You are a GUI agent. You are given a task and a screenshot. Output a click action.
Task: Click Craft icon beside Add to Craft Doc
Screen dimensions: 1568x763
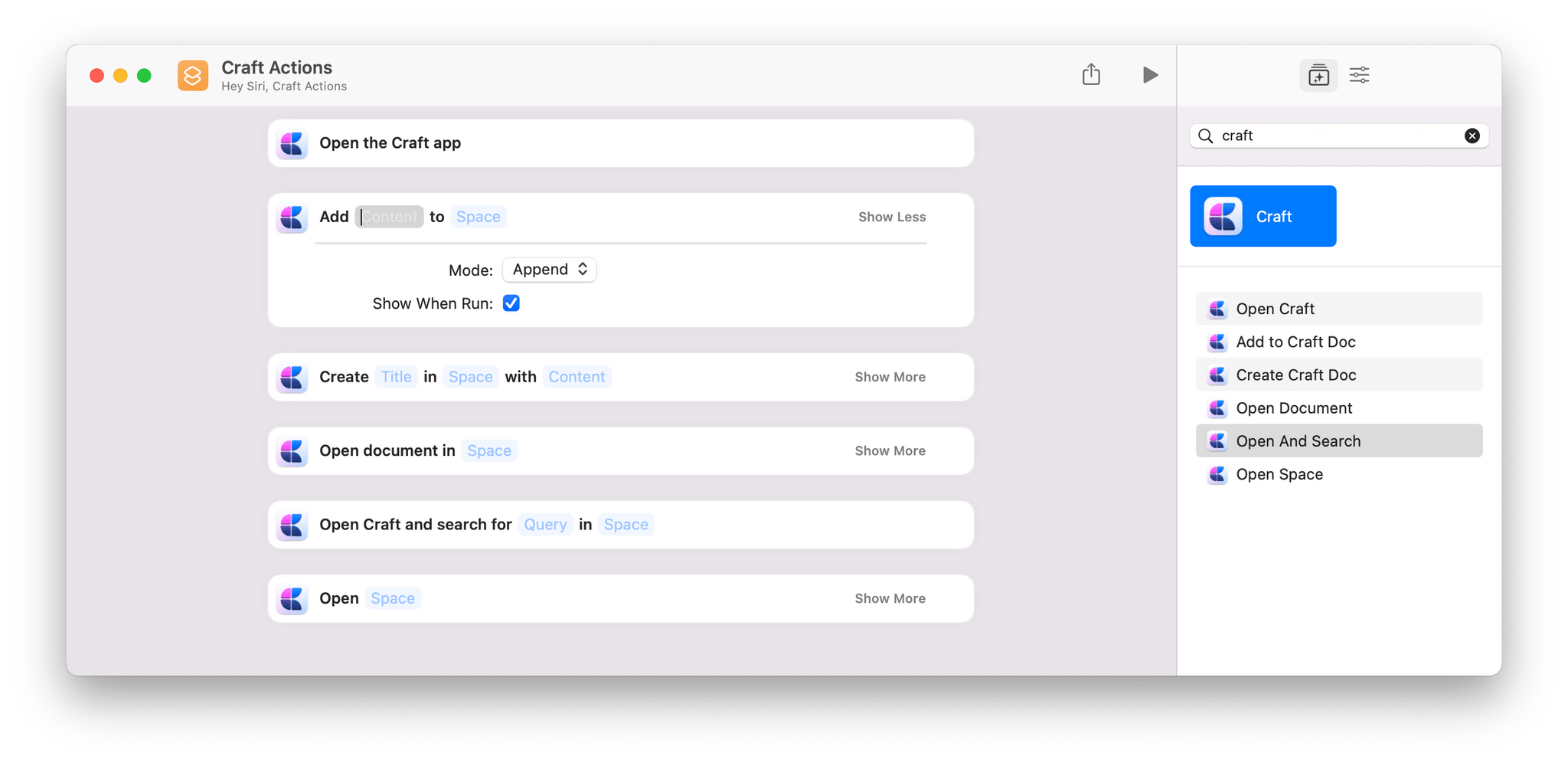click(x=1217, y=342)
